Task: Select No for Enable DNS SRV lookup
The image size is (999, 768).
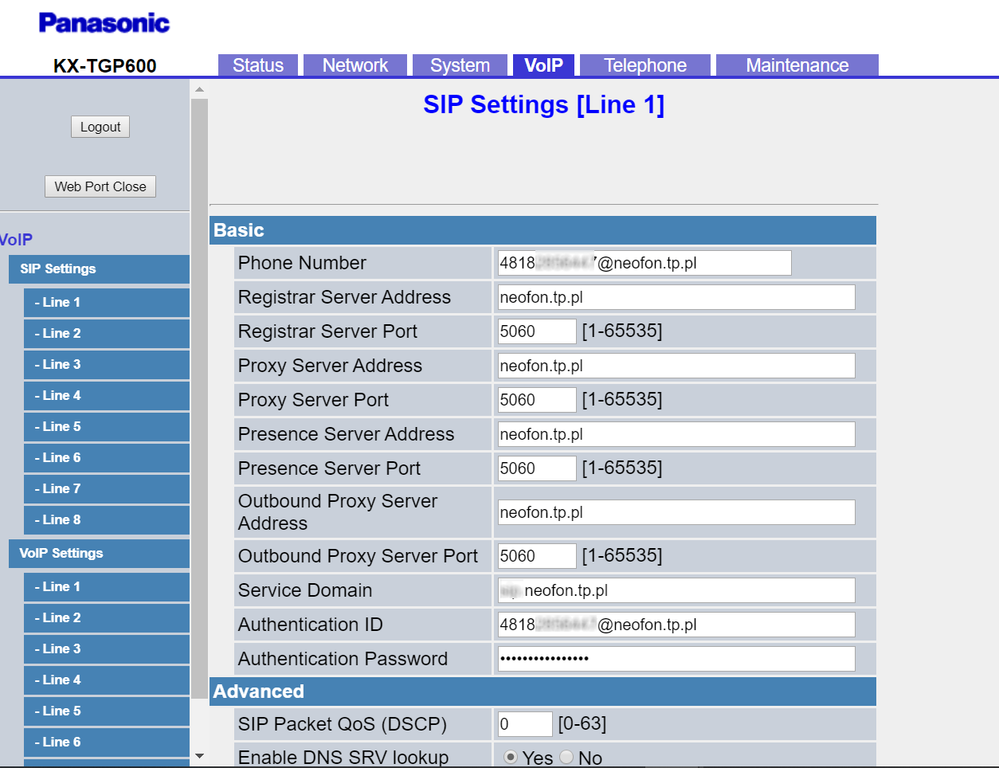Action: [566, 757]
